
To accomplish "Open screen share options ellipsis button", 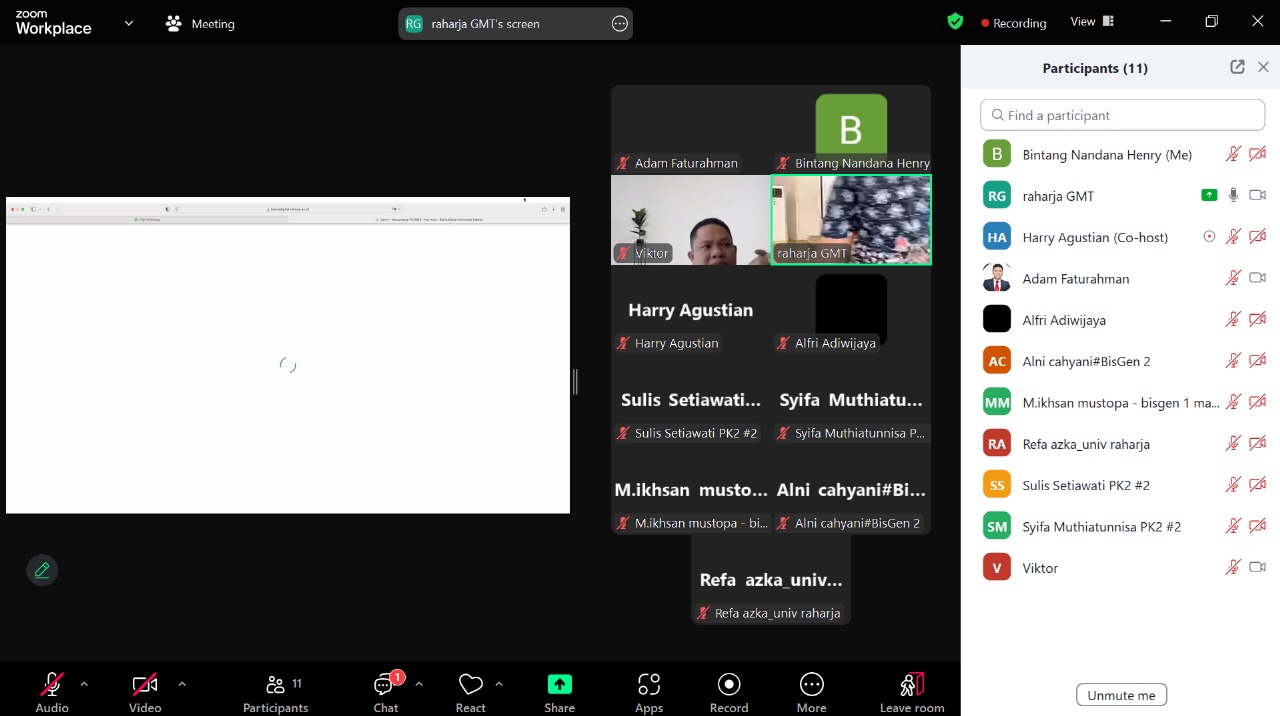I will 620,23.
